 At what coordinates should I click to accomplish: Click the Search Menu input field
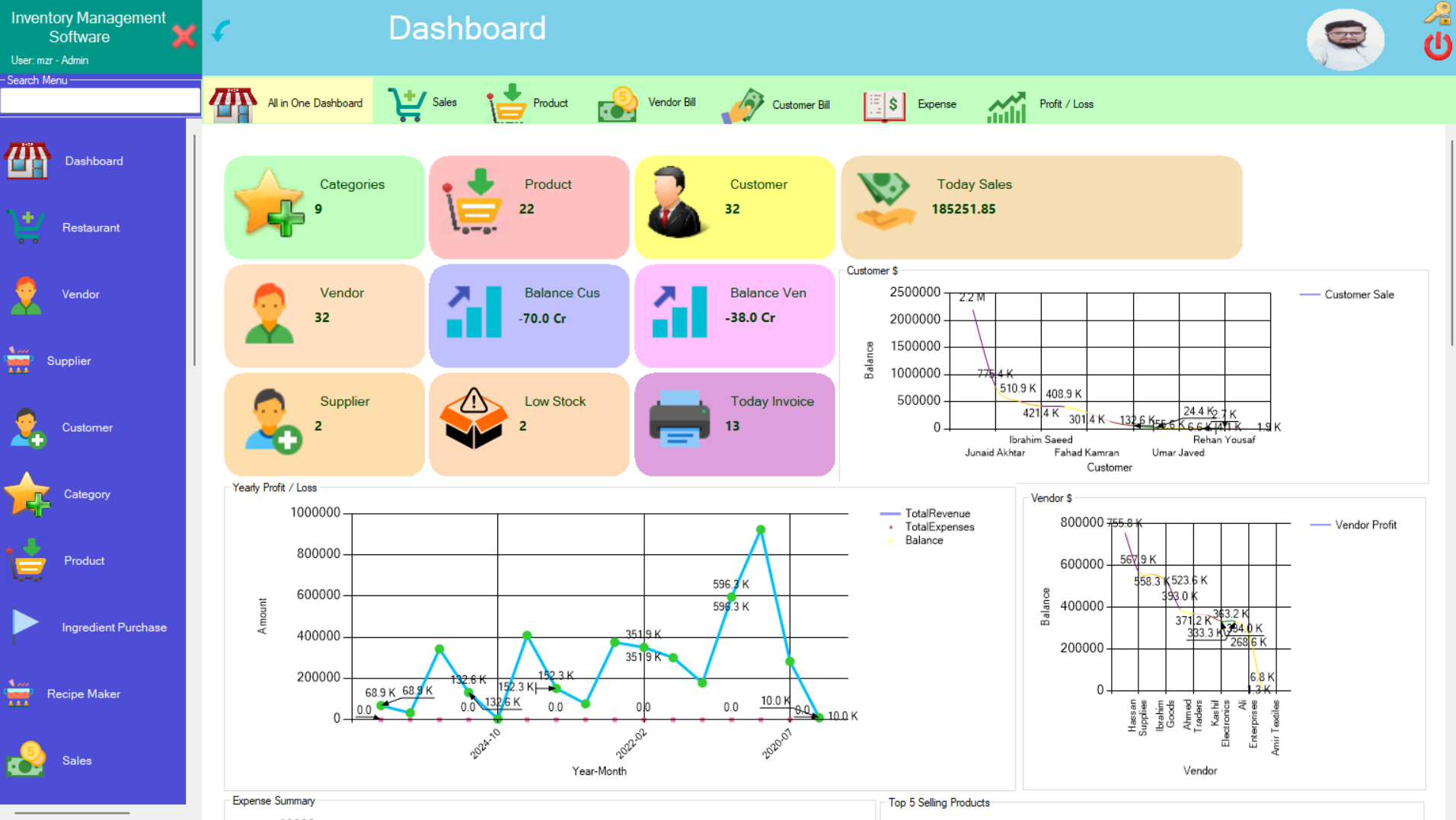100,101
